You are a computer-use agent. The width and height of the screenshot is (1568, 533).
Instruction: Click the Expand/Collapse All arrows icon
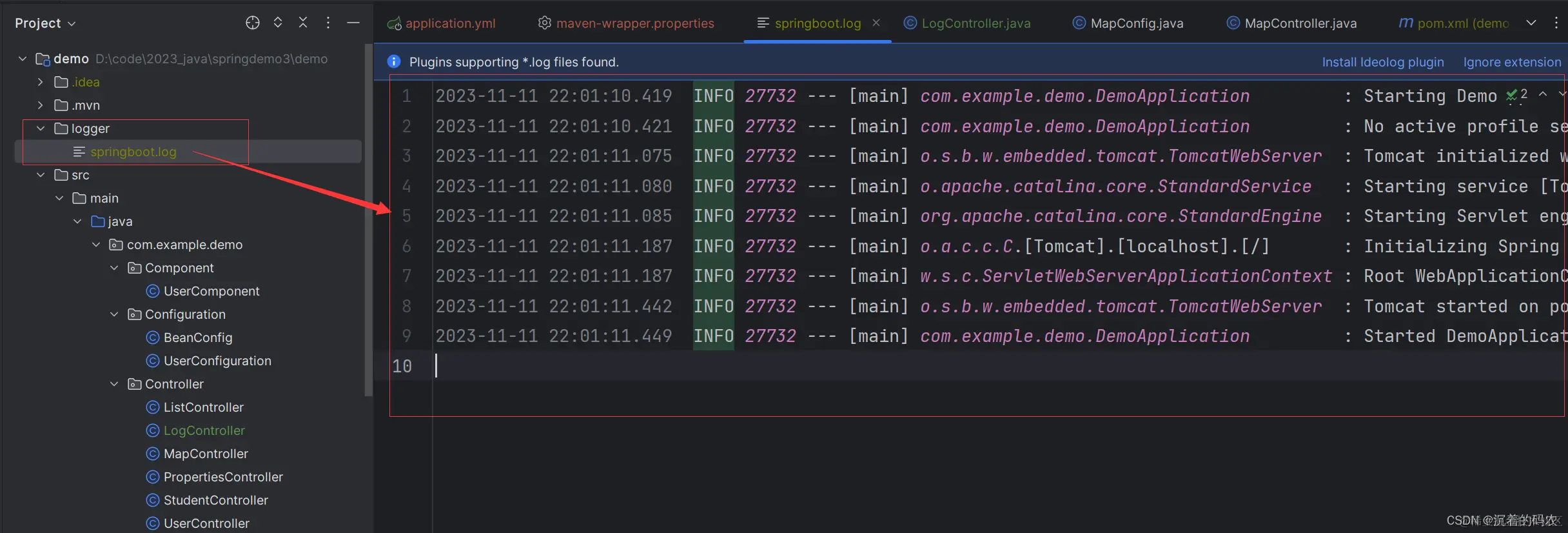click(x=278, y=23)
